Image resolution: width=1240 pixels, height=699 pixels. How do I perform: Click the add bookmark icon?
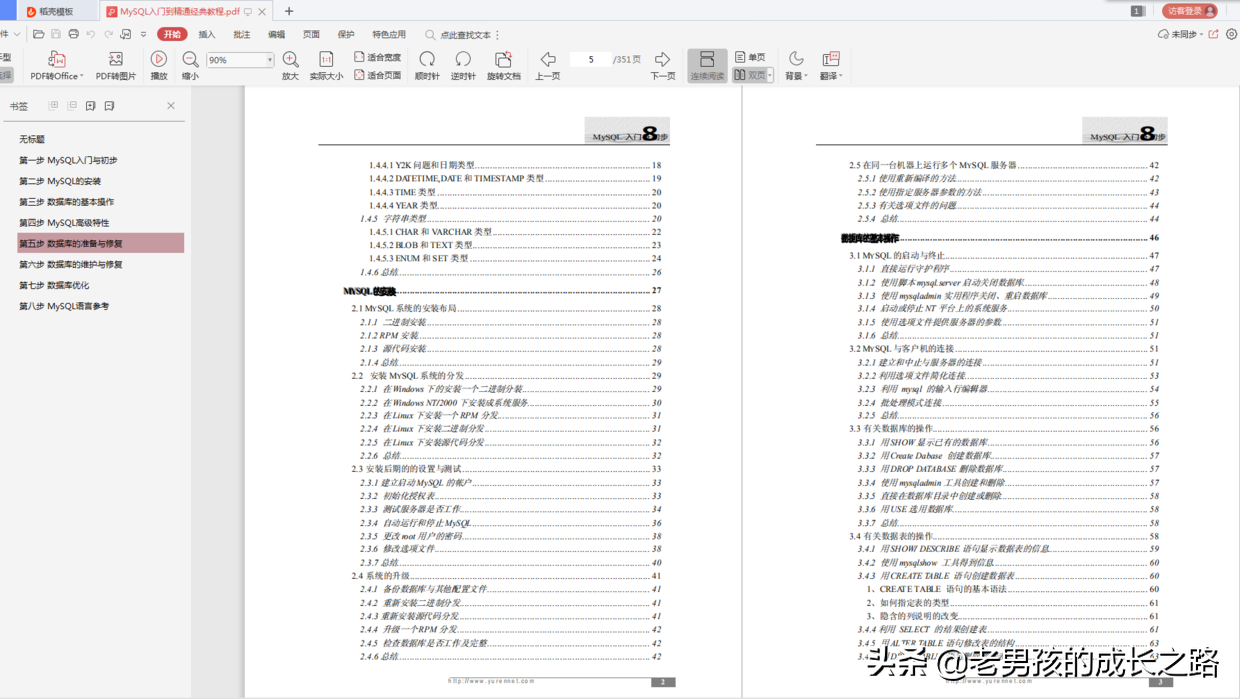pos(91,106)
